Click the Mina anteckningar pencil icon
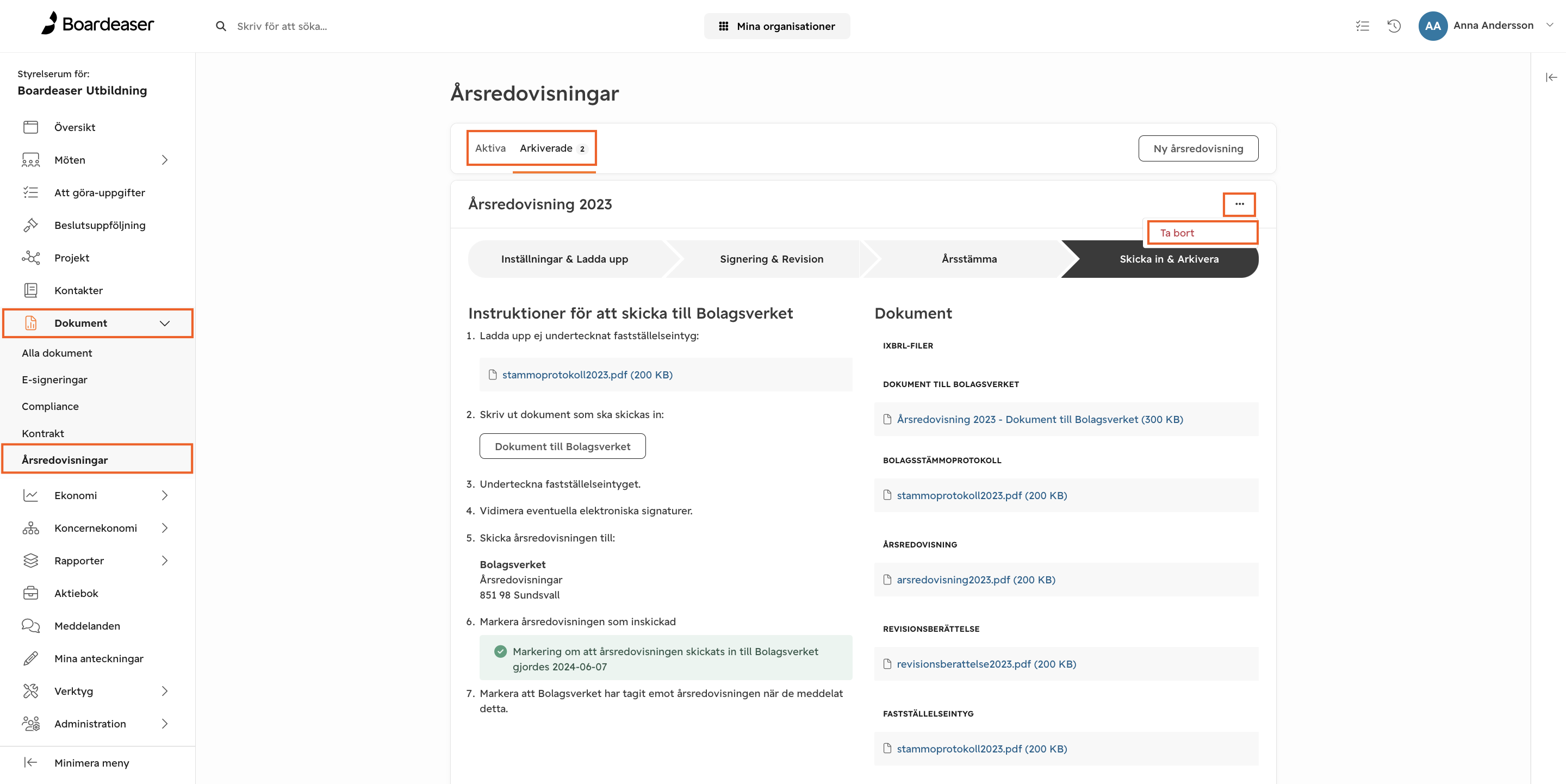Screen dimensions: 1566x784 click(30, 658)
